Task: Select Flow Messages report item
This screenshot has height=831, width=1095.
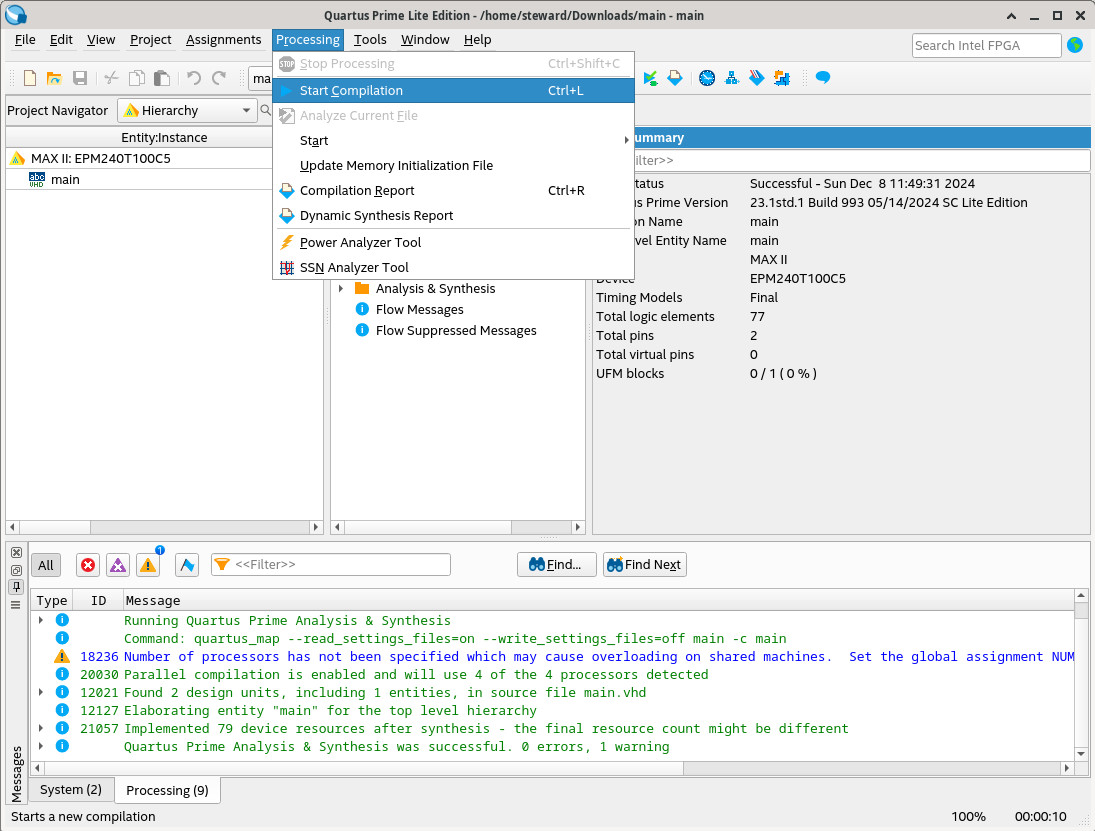Action: click(419, 309)
